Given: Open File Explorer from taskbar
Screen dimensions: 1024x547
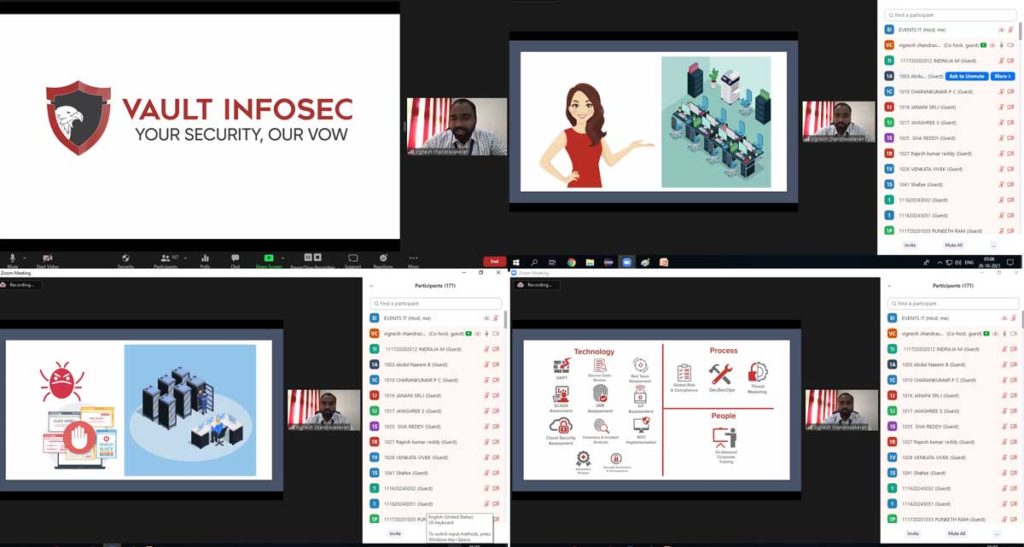Looking at the screenshot, I should coord(590,262).
